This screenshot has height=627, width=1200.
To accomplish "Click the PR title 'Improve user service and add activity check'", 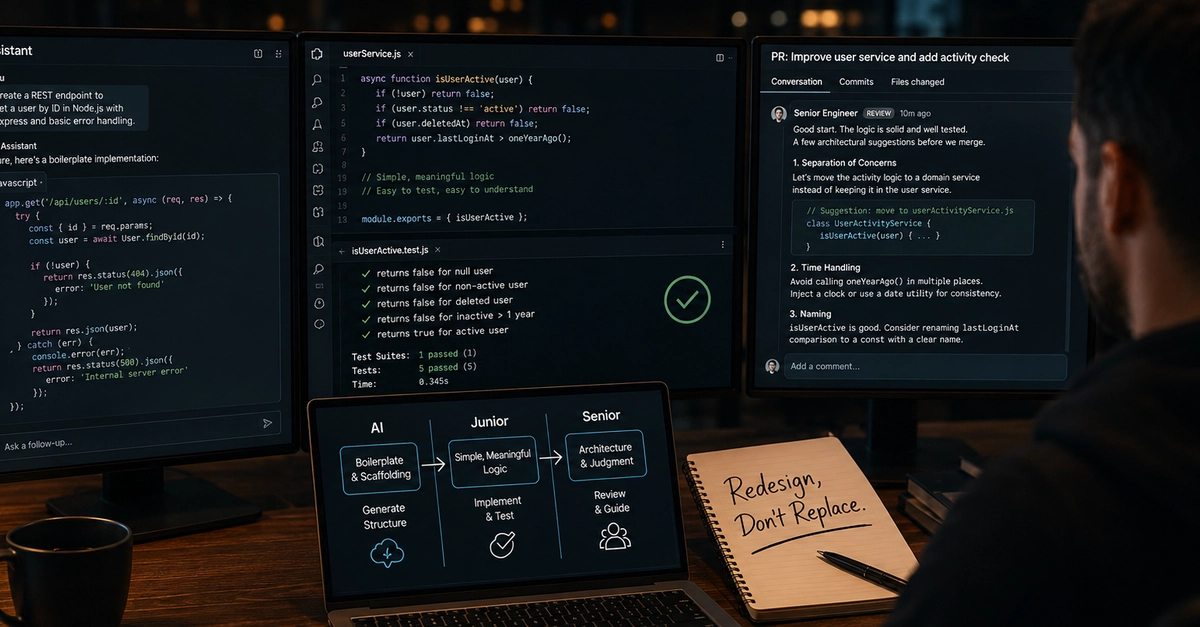I will point(900,57).
